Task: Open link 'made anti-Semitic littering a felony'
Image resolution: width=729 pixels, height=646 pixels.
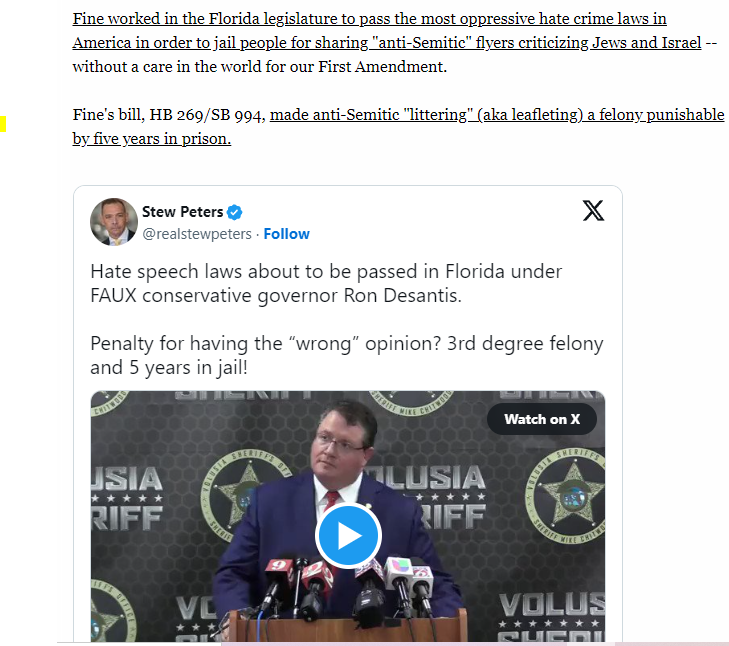Action: (497, 114)
